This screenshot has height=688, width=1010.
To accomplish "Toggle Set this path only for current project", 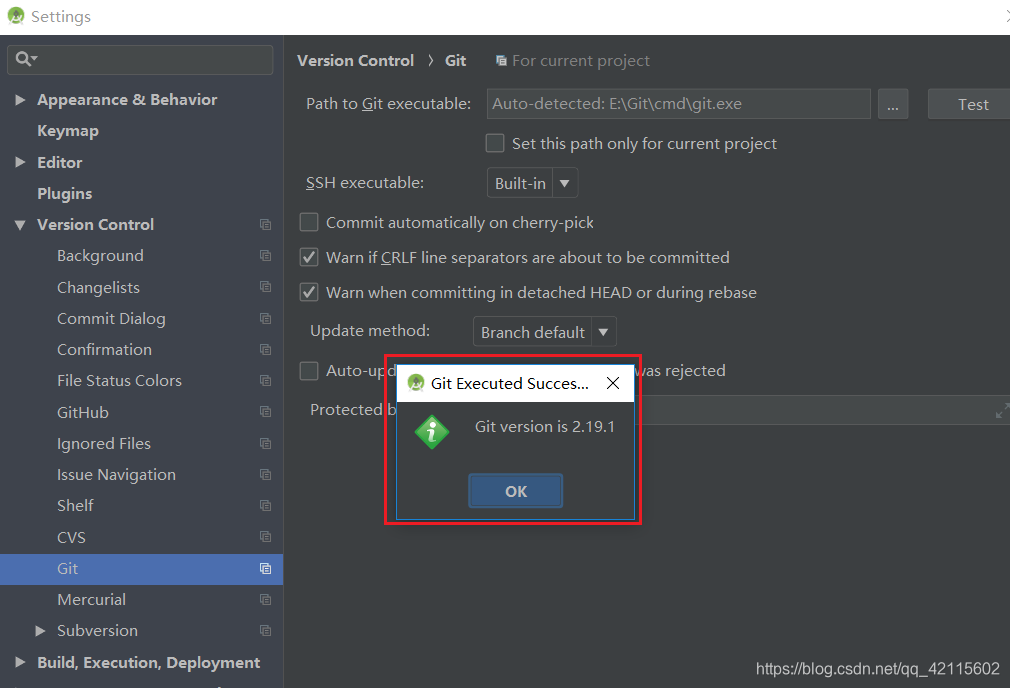I will [495, 143].
